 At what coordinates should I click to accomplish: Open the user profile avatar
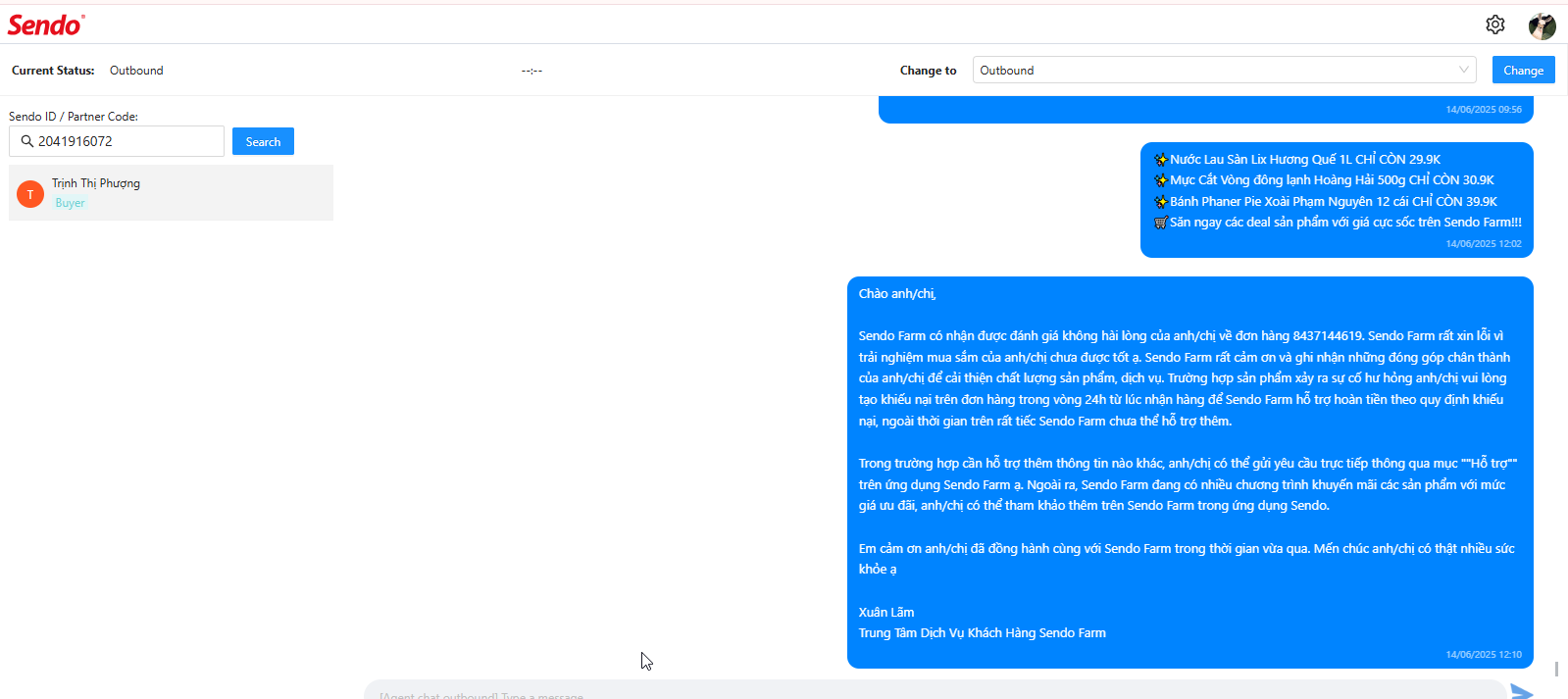click(1543, 25)
